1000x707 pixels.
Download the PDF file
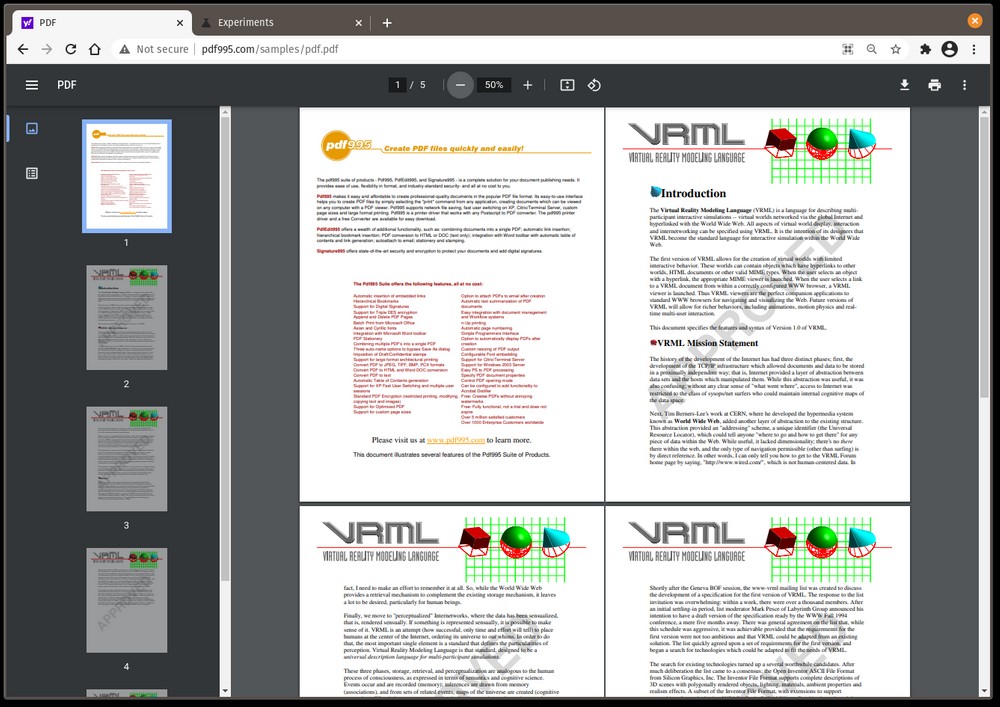[x=904, y=85]
